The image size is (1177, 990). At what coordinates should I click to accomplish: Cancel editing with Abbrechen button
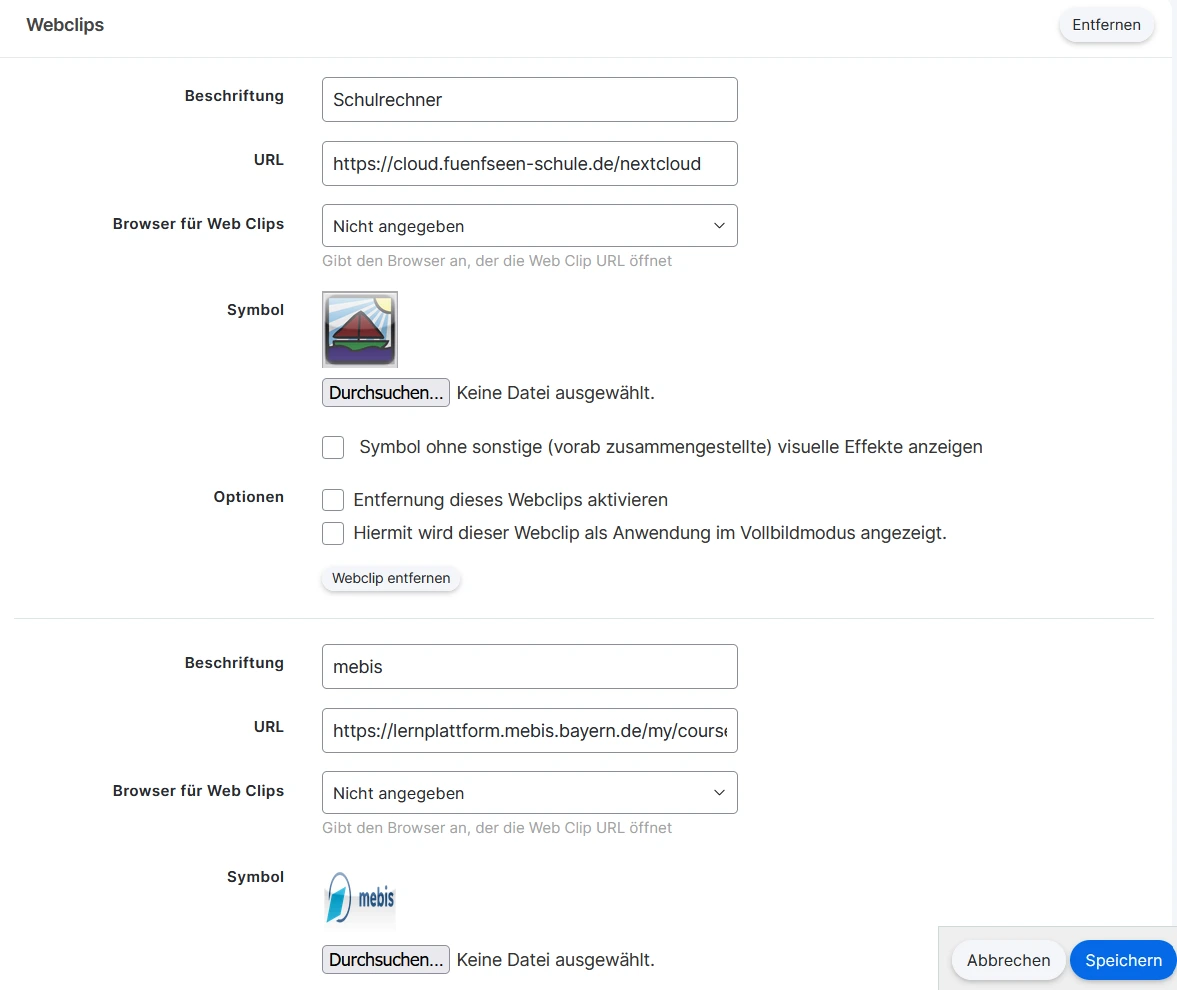click(1008, 960)
